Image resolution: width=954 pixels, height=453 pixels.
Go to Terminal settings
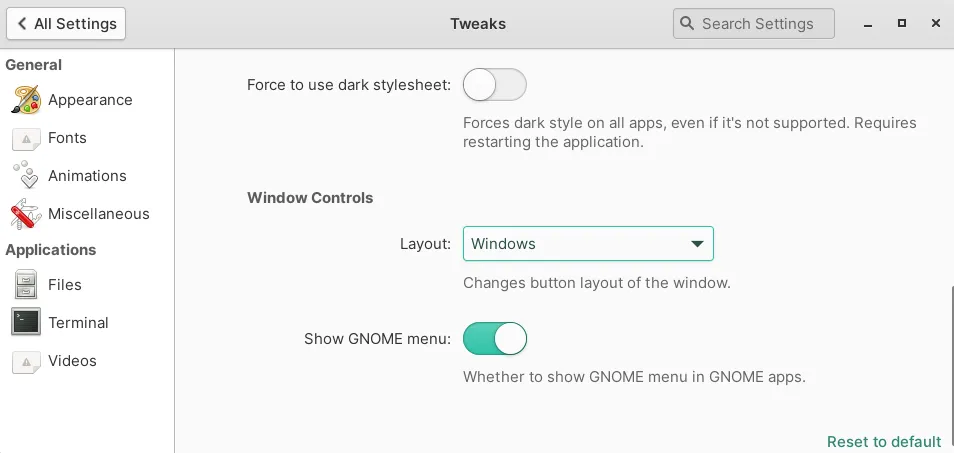(x=78, y=323)
